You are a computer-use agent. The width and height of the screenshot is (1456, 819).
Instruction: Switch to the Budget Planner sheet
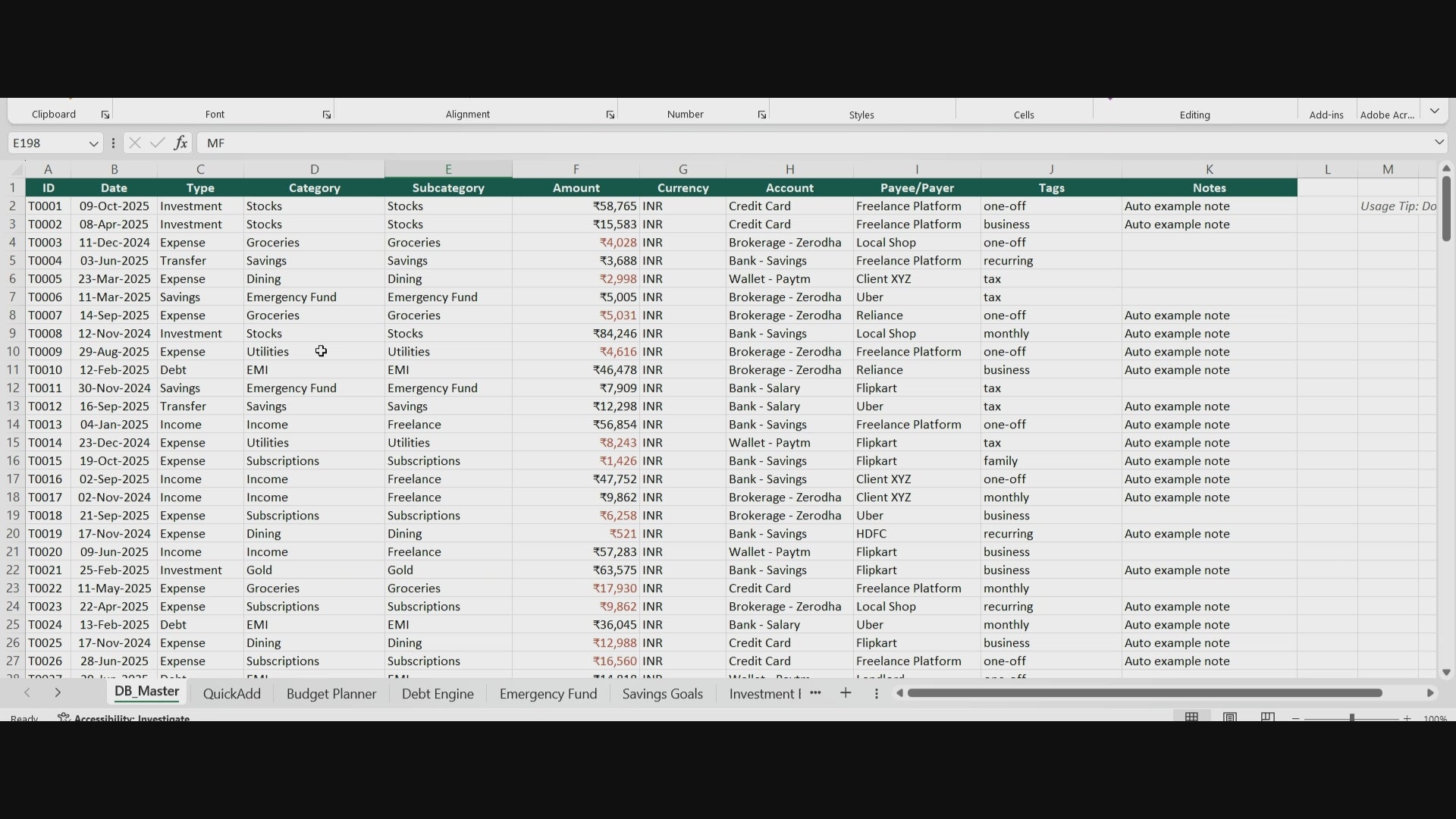[331, 694]
